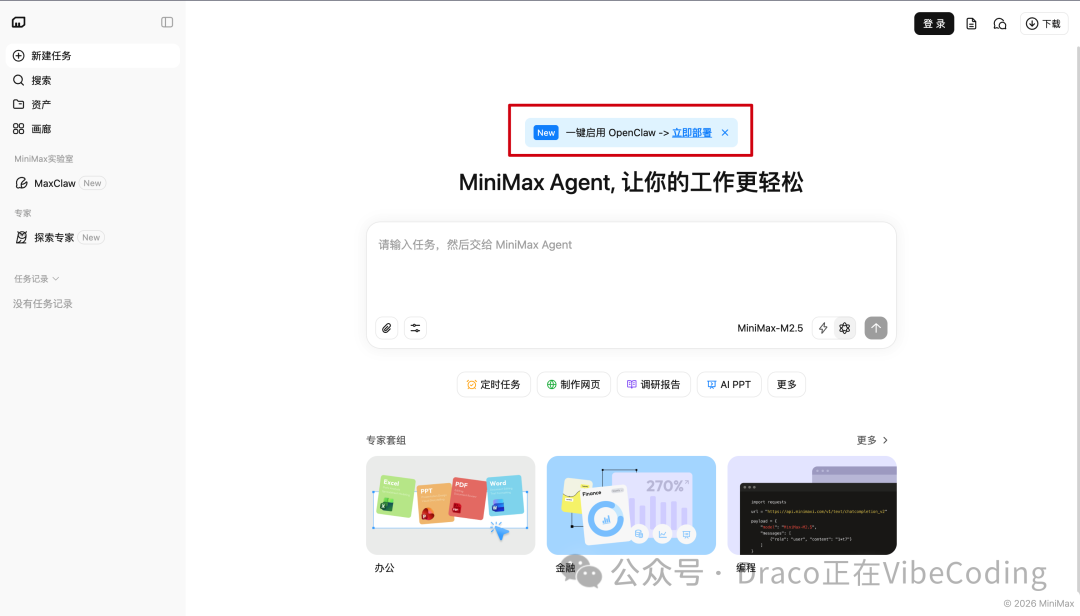The height and width of the screenshot is (616, 1080).
Task: Click the lightning speed mode icon
Action: pos(822,328)
